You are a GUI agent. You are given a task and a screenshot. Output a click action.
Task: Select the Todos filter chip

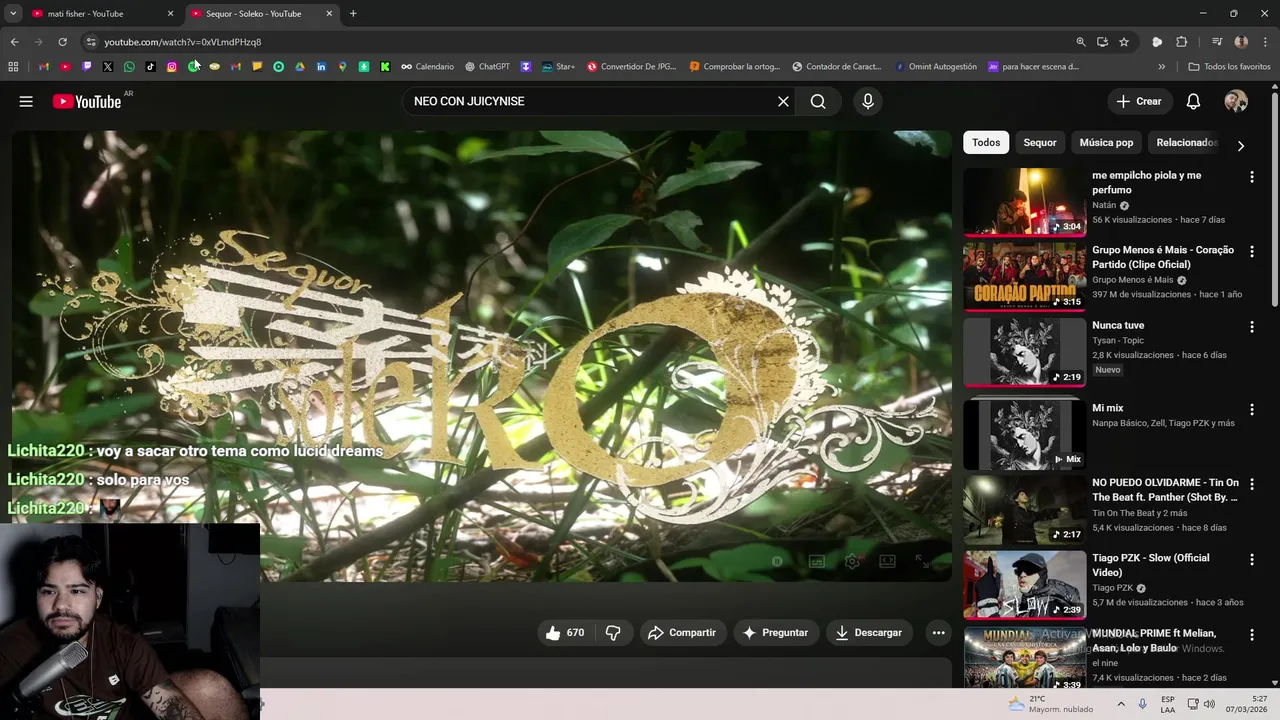[x=986, y=142]
